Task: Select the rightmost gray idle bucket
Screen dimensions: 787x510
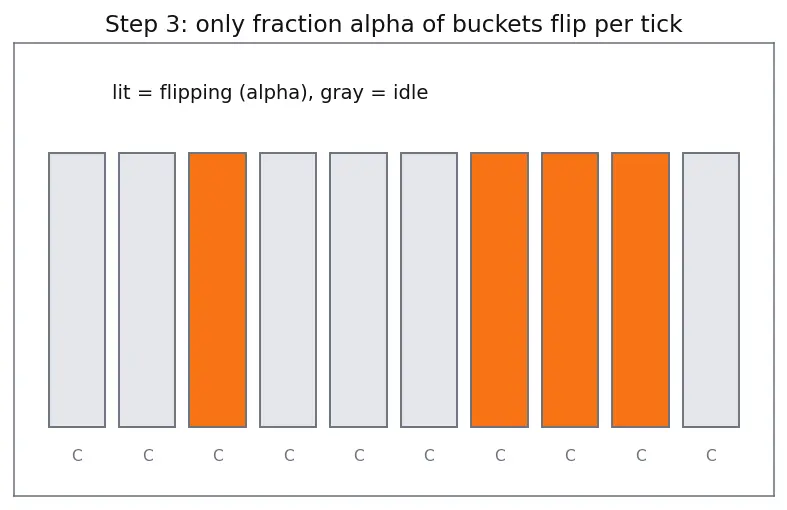Action: tap(711, 290)
